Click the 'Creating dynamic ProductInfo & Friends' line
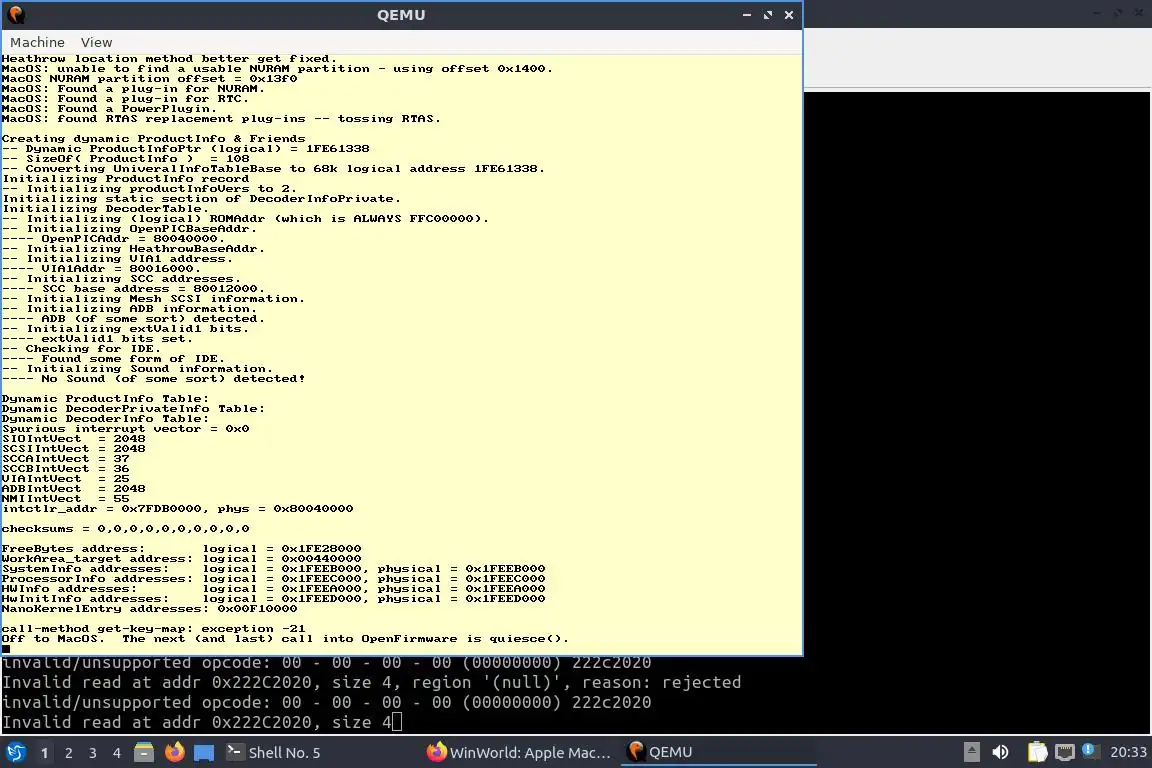 153,138
